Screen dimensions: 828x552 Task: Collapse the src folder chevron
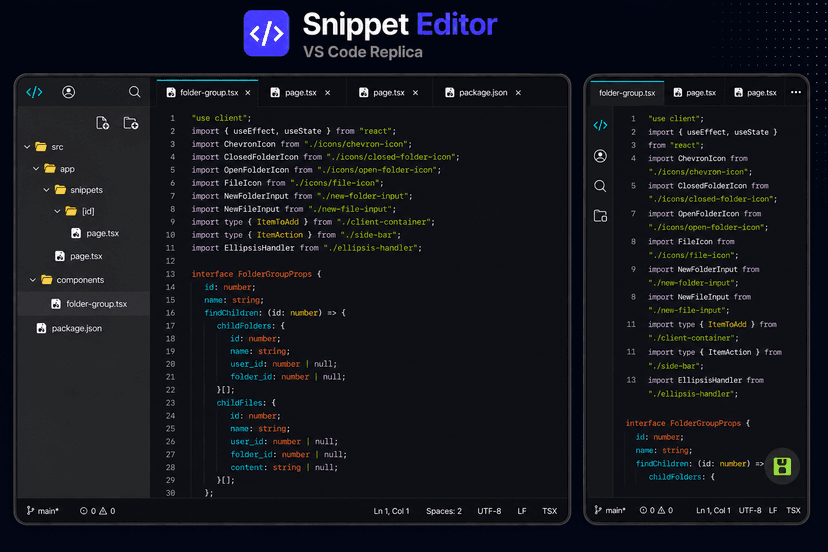pos(27,147)
